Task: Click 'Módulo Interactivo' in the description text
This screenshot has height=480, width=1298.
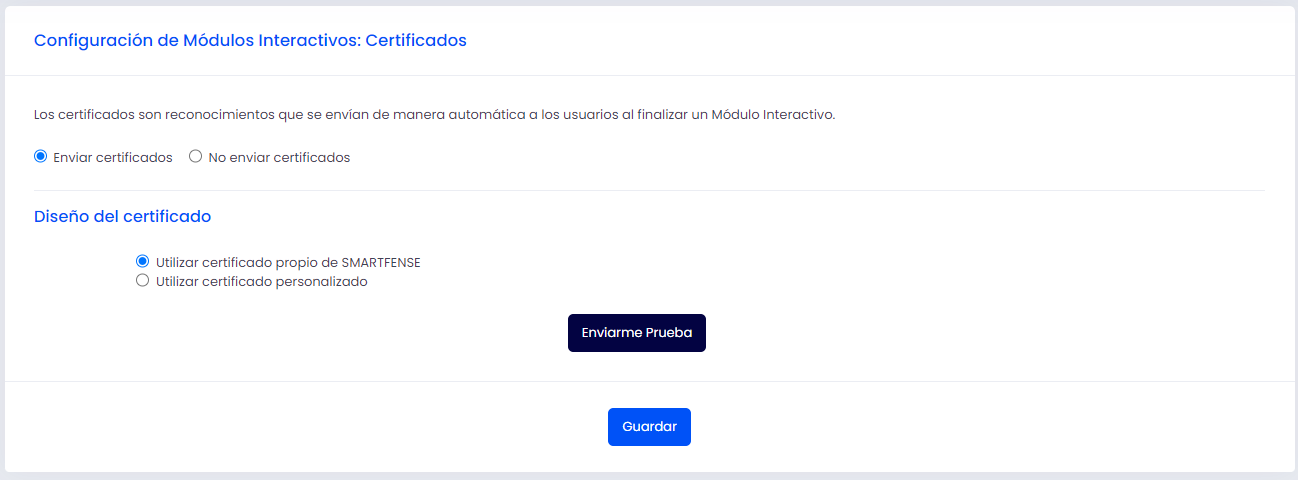Action: click(771, 115)
